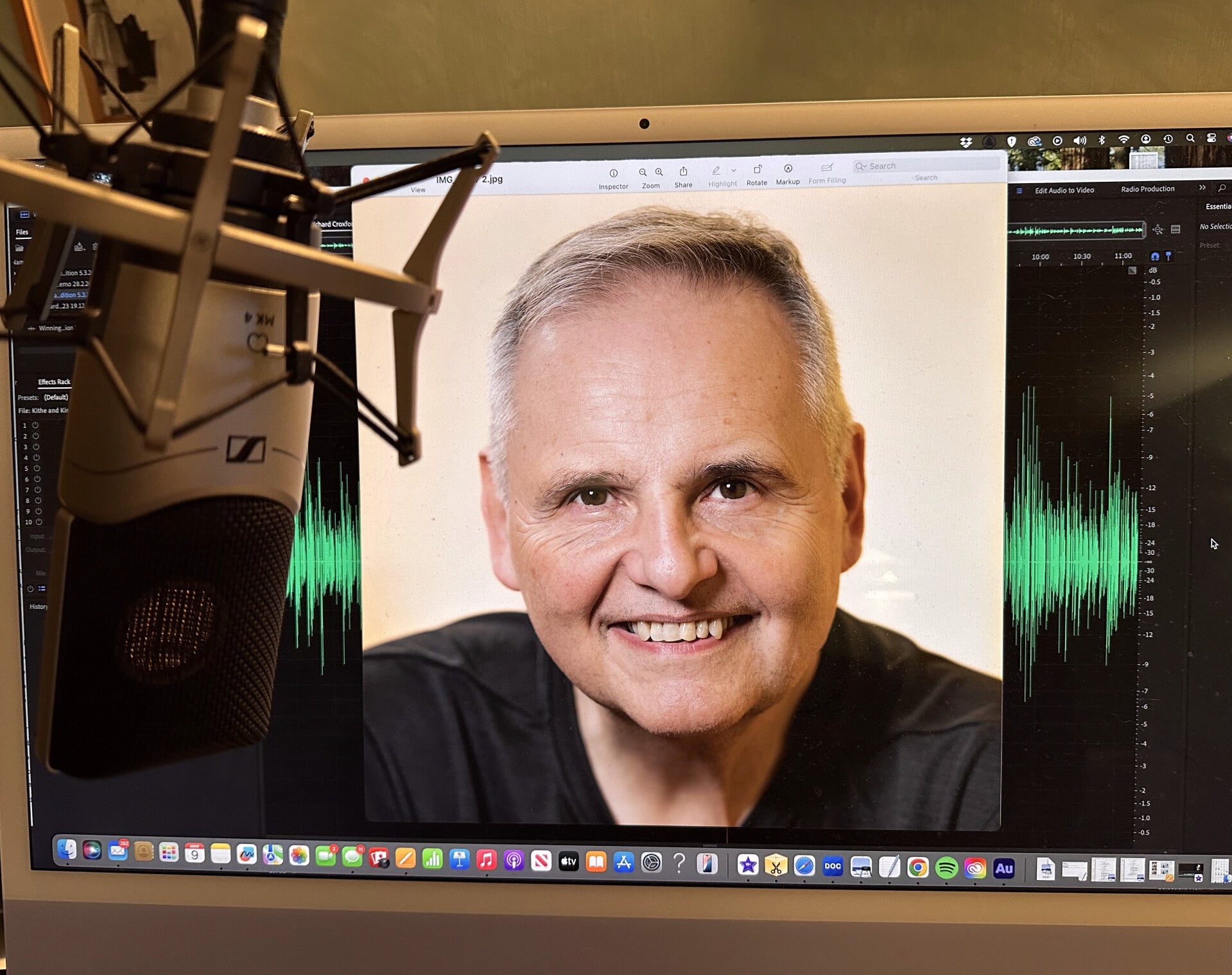Screen dimensions: 1232x975
Task: Open Safari from the Dock
Action: point(804,866)
